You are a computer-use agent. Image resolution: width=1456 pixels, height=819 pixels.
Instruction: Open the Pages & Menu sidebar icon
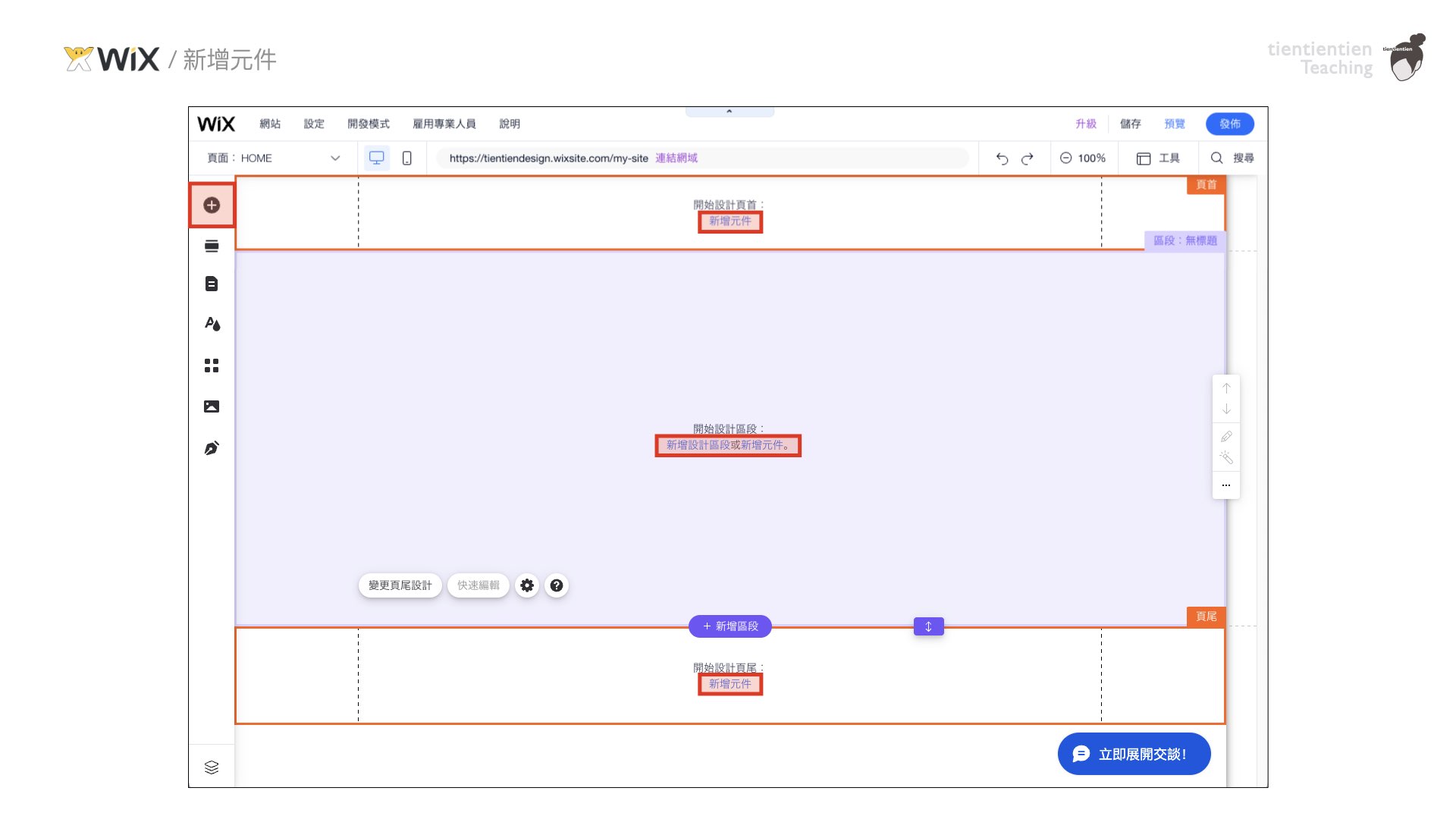pos(212,284)
